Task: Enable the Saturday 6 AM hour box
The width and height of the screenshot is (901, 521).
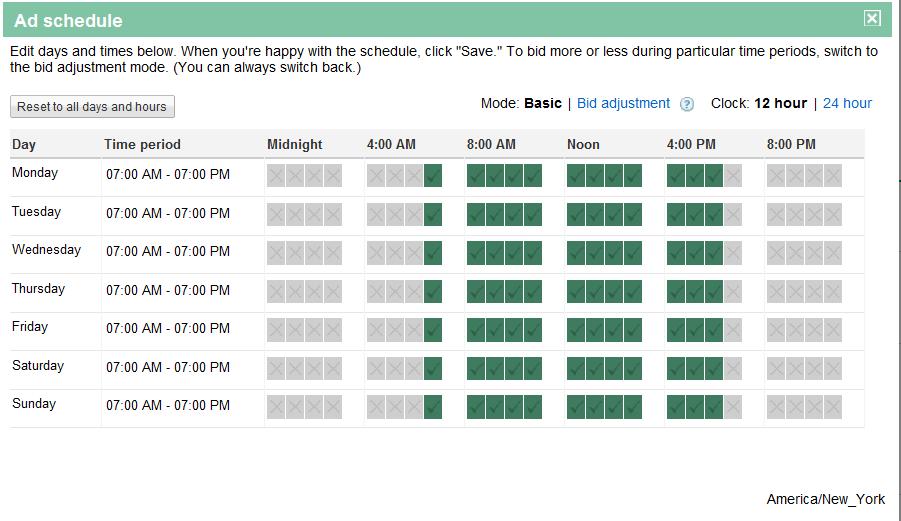Action: coord(414,368)
